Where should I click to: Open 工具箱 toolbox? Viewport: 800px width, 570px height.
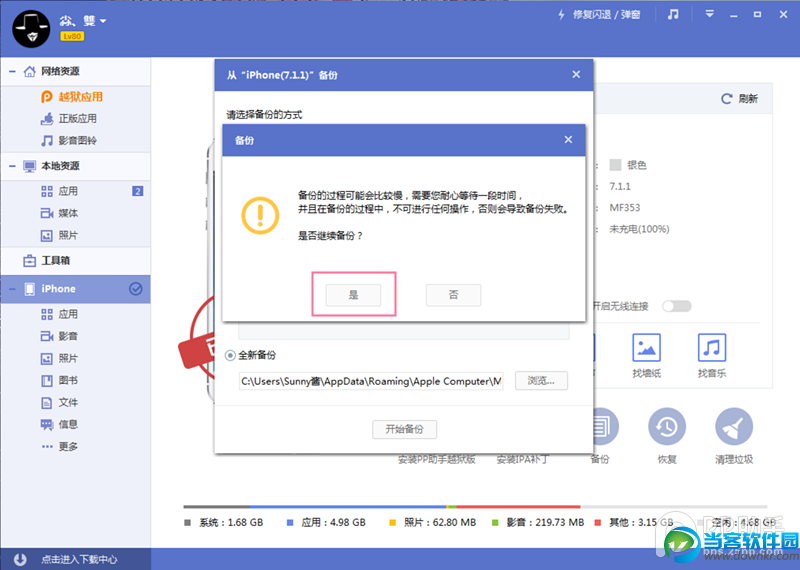pos(55,261)
